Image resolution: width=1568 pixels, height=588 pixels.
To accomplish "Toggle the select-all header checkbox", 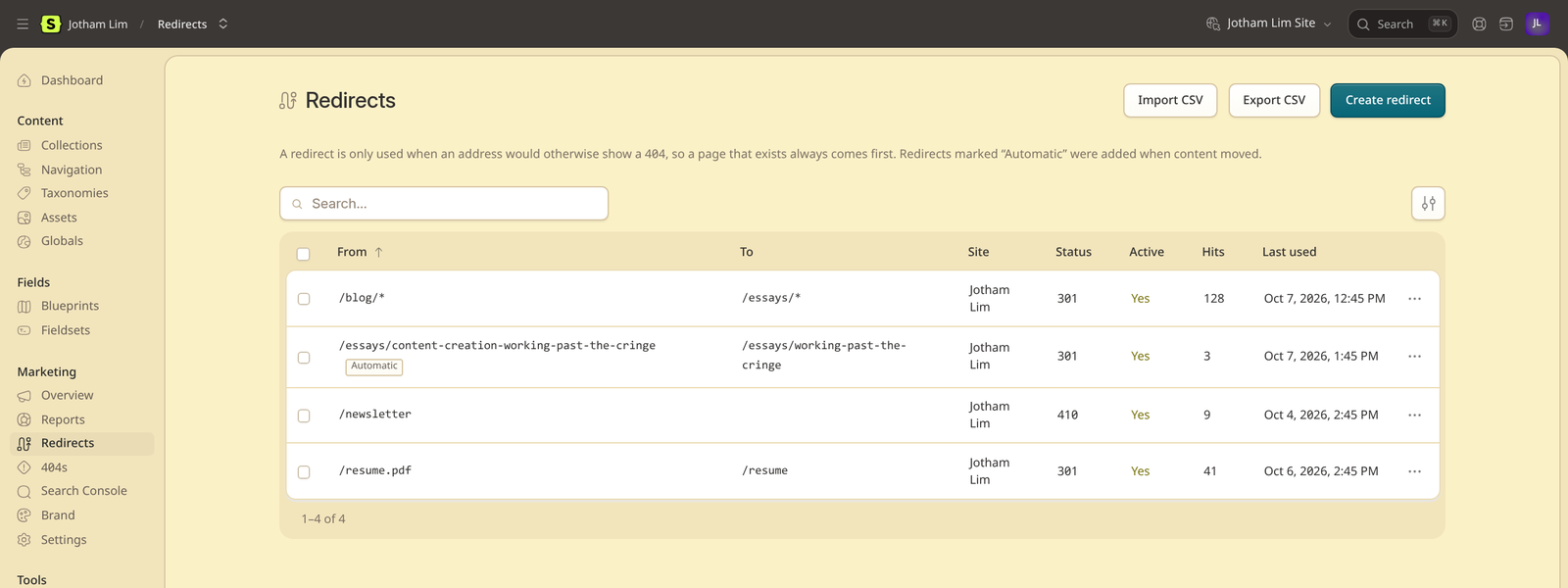I will 304,254.
